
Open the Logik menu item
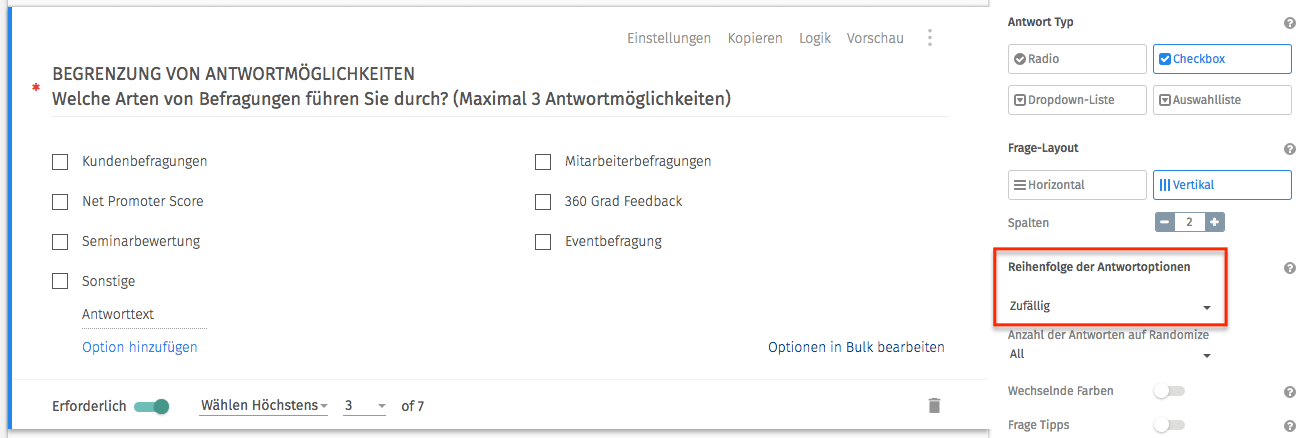tap(815, 38)
